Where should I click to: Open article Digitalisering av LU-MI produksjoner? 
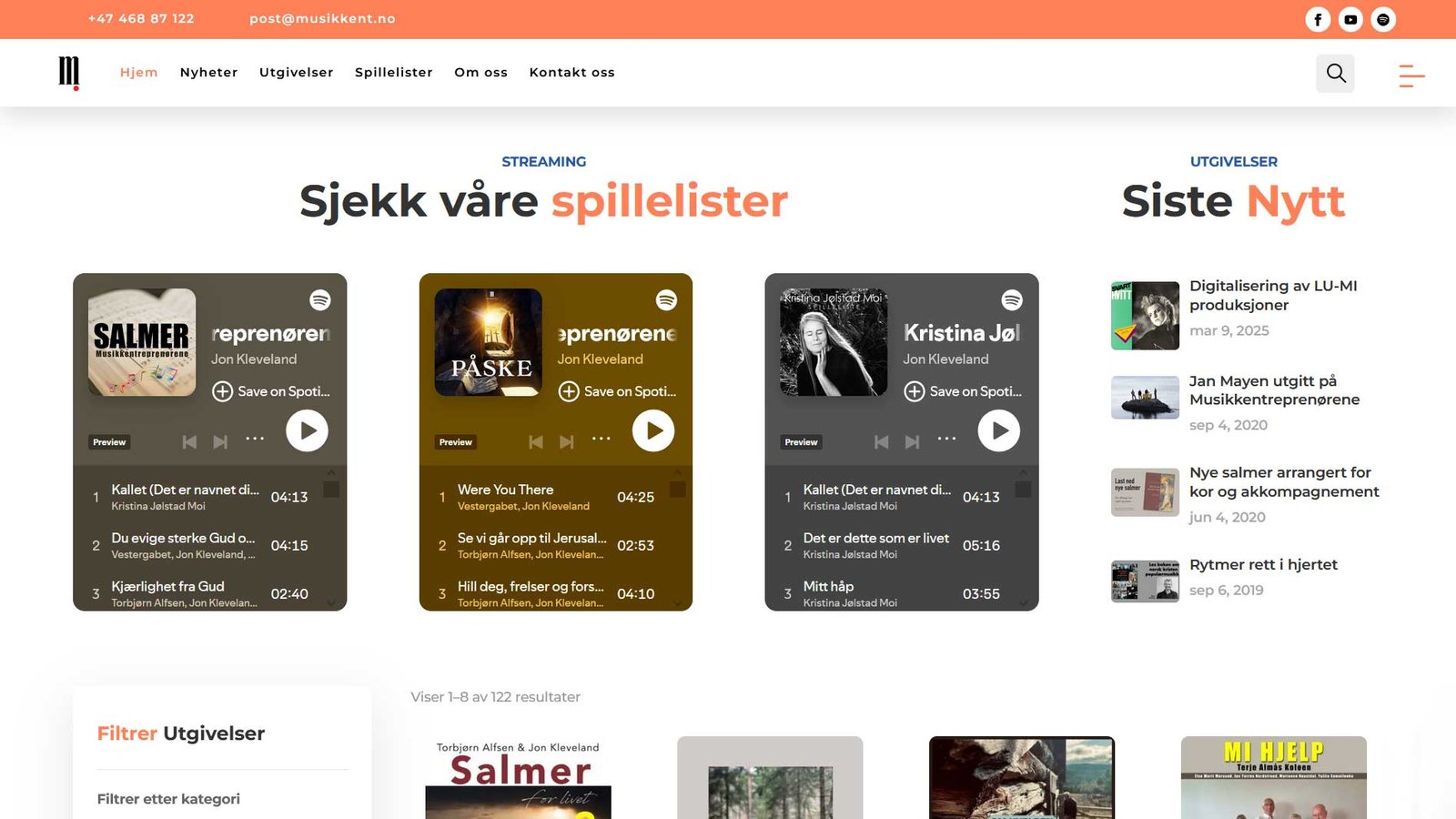point(1273,296)
